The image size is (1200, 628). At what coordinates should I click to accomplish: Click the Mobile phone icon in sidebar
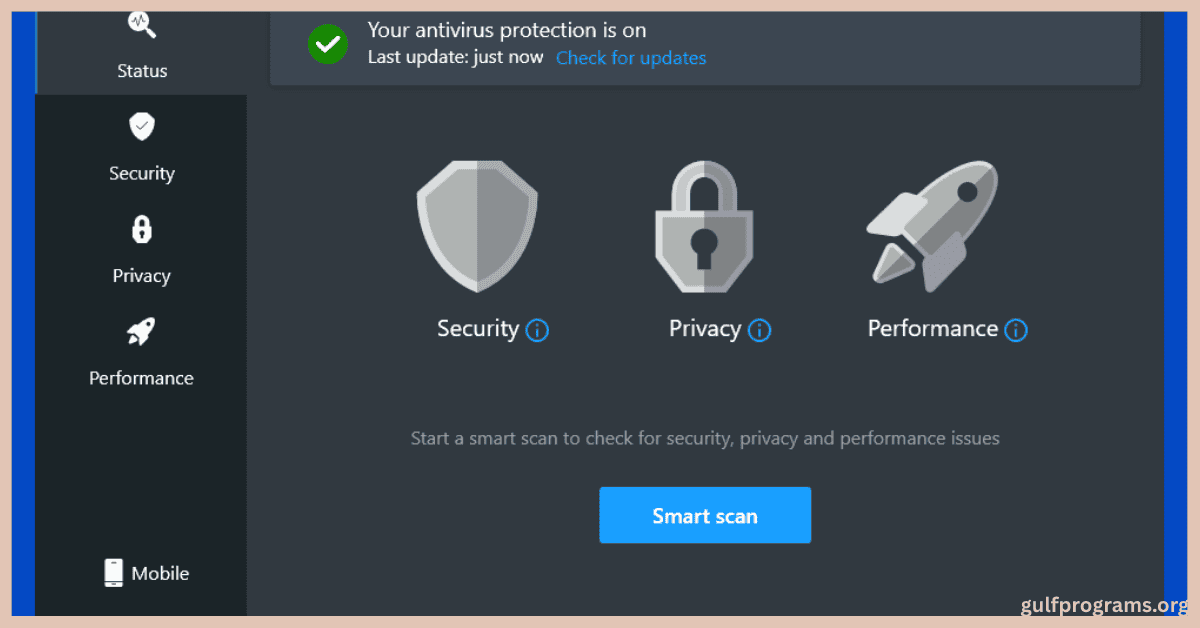click(114, 573)
